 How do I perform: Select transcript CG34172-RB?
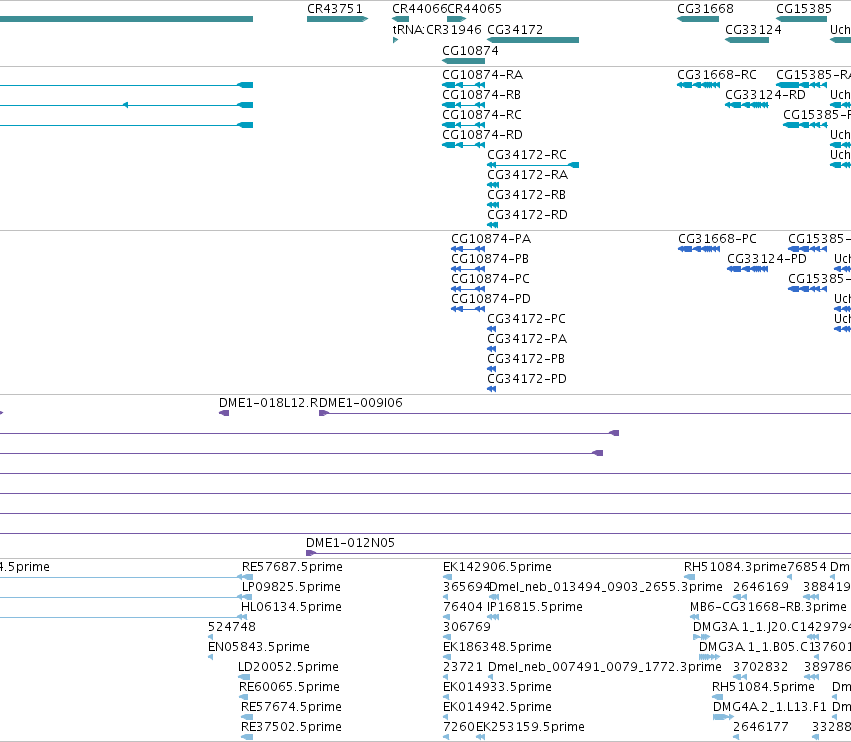click(x=526, y=195)
